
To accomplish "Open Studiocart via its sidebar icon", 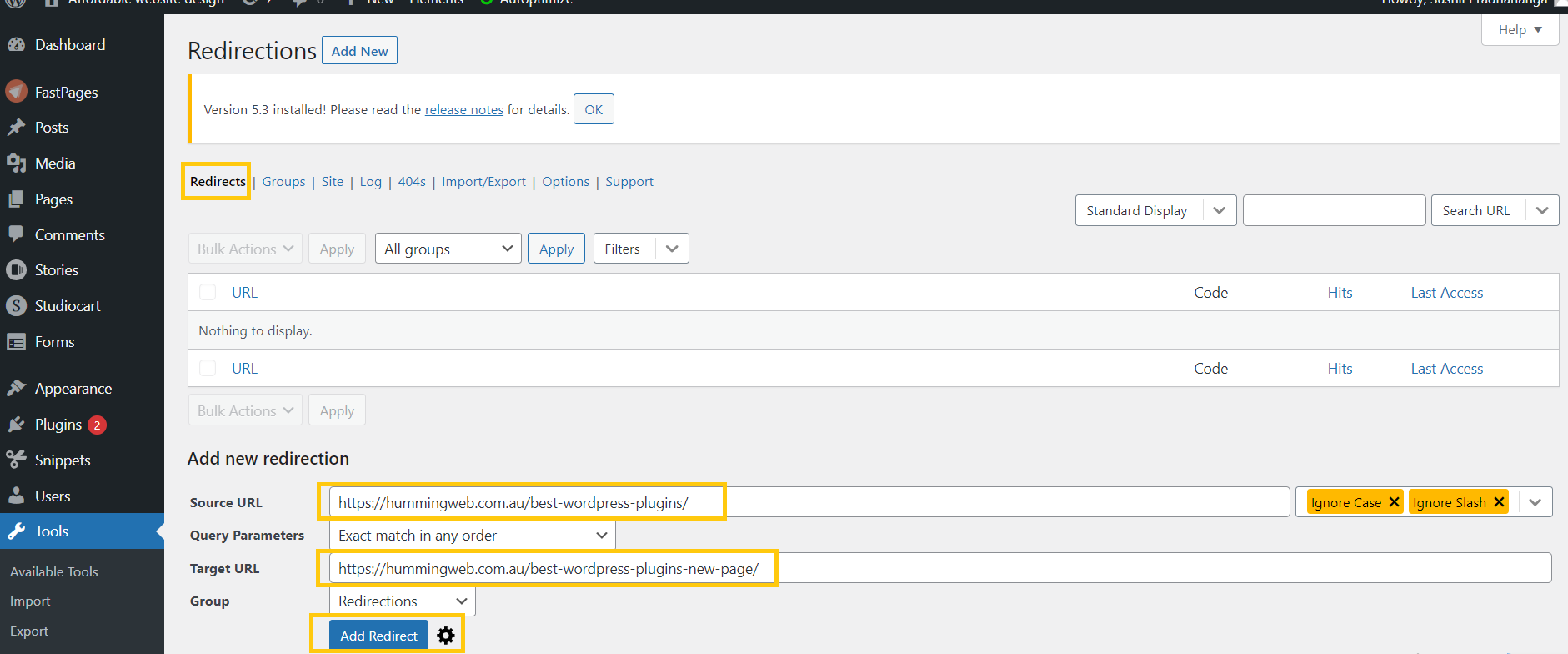I will click(x=16, y=306).
